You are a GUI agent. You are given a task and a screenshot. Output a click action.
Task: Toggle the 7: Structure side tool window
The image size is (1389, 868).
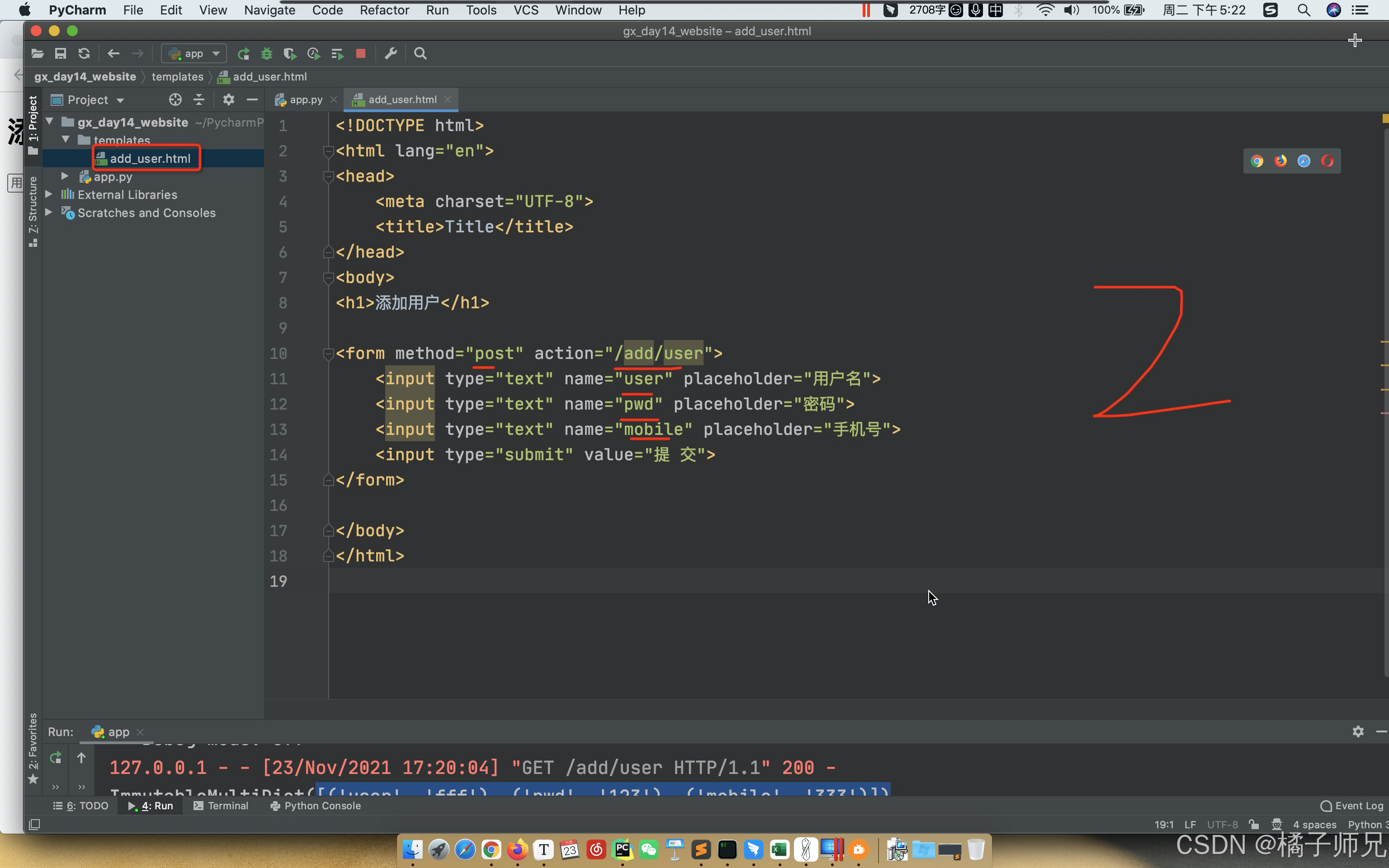tap(33, 212)
